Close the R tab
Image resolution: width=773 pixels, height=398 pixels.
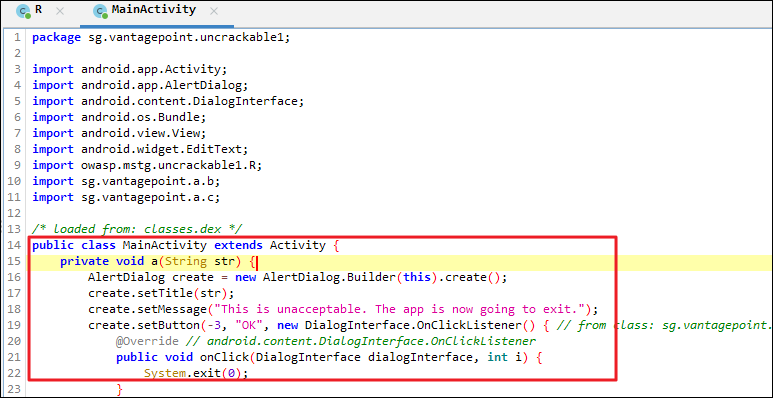click(x=60, y=11)
